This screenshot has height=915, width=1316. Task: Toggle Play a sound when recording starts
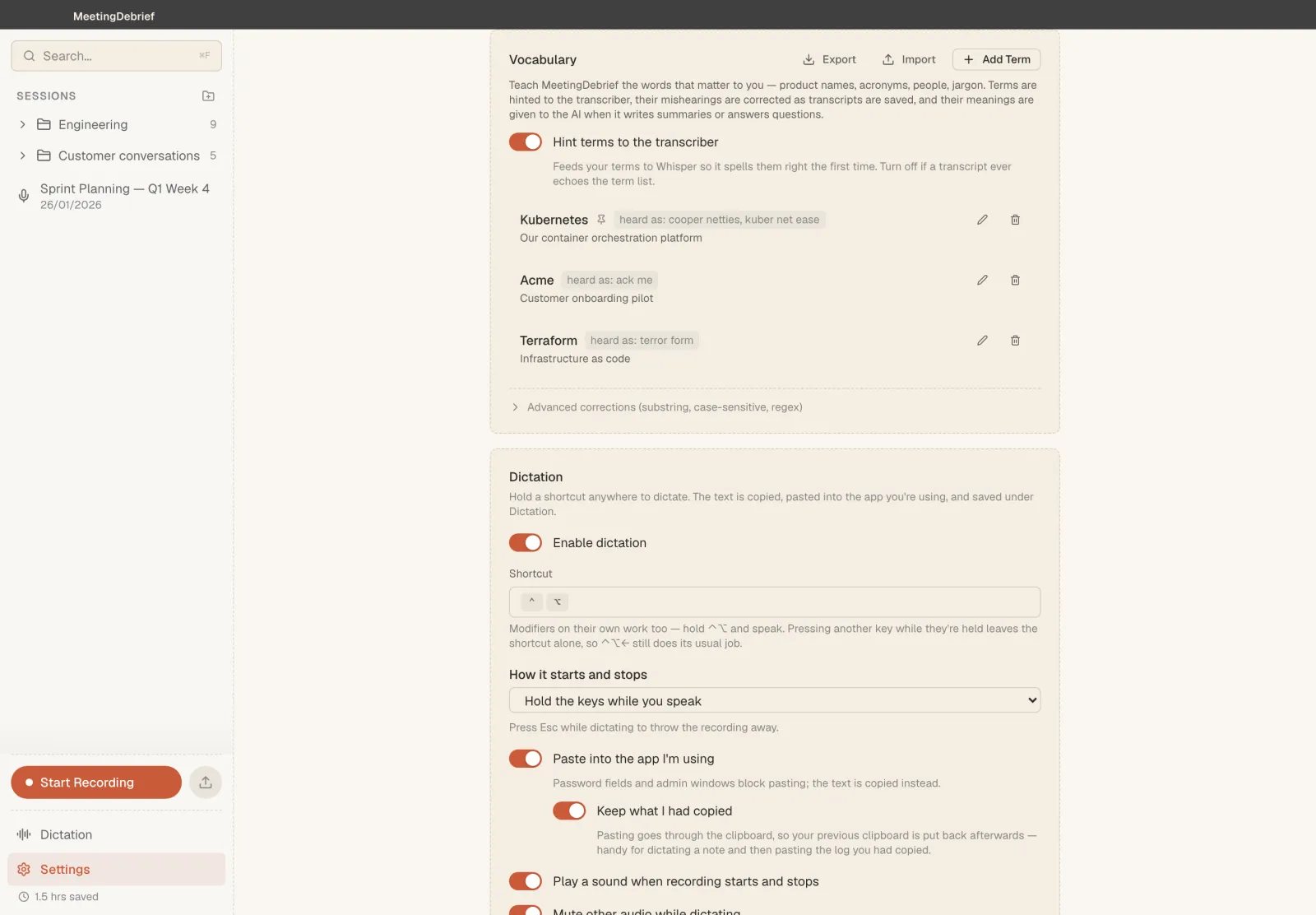pos(526,881)
